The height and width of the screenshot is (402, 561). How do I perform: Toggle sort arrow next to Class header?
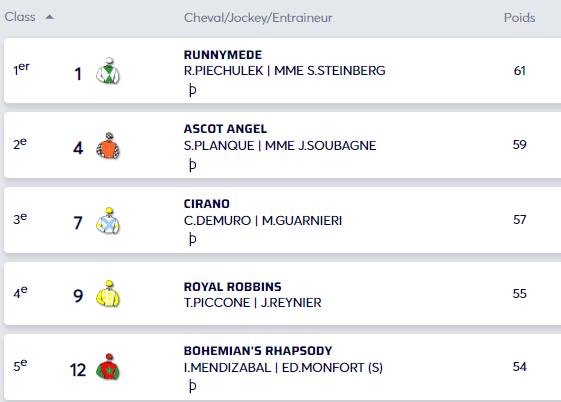[x=50, y=17]
